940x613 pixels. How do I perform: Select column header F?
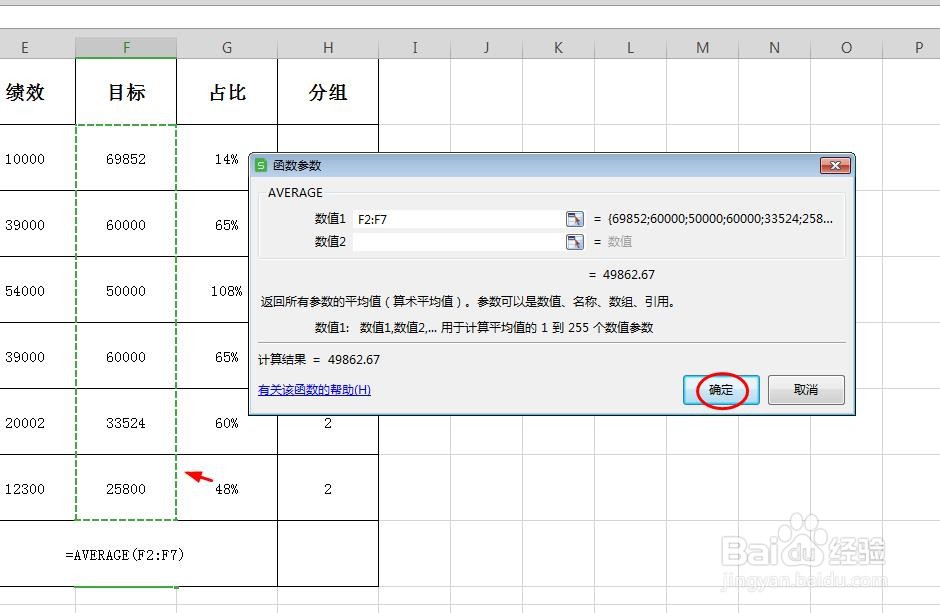(x=126, y=46)
